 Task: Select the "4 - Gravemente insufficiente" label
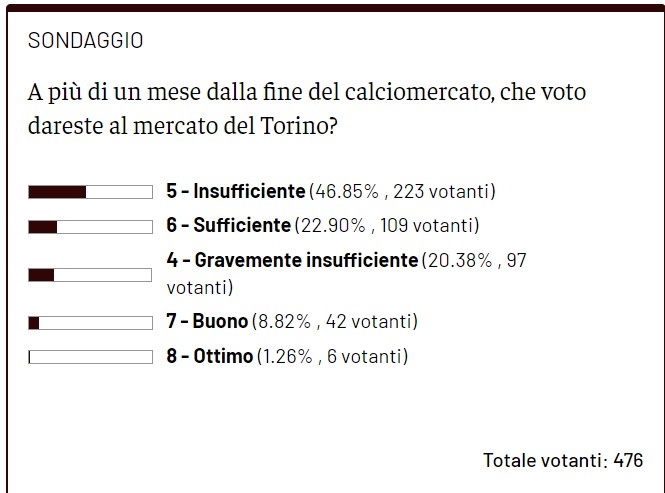click(x=292, y=260)
